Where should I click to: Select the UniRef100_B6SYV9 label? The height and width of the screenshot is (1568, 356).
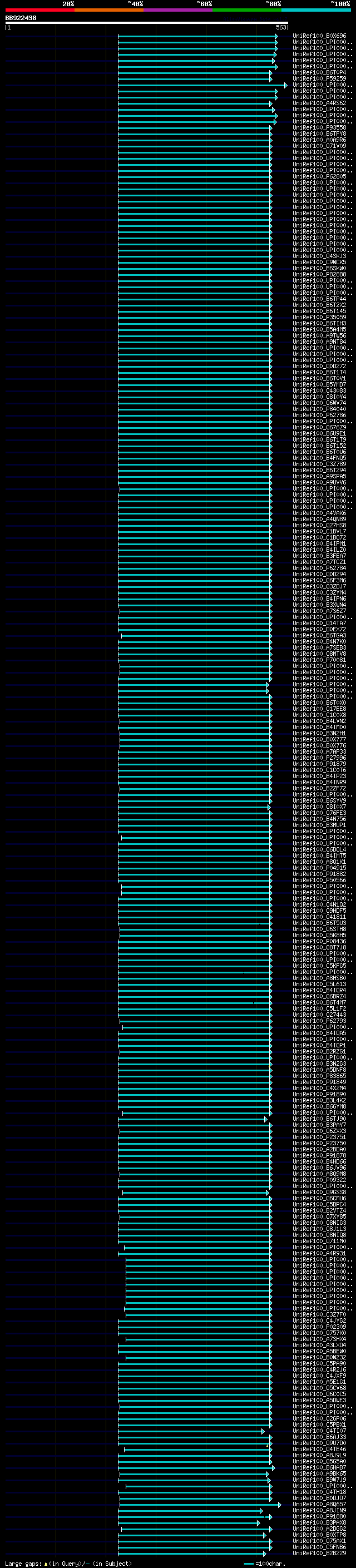(319, 801)
